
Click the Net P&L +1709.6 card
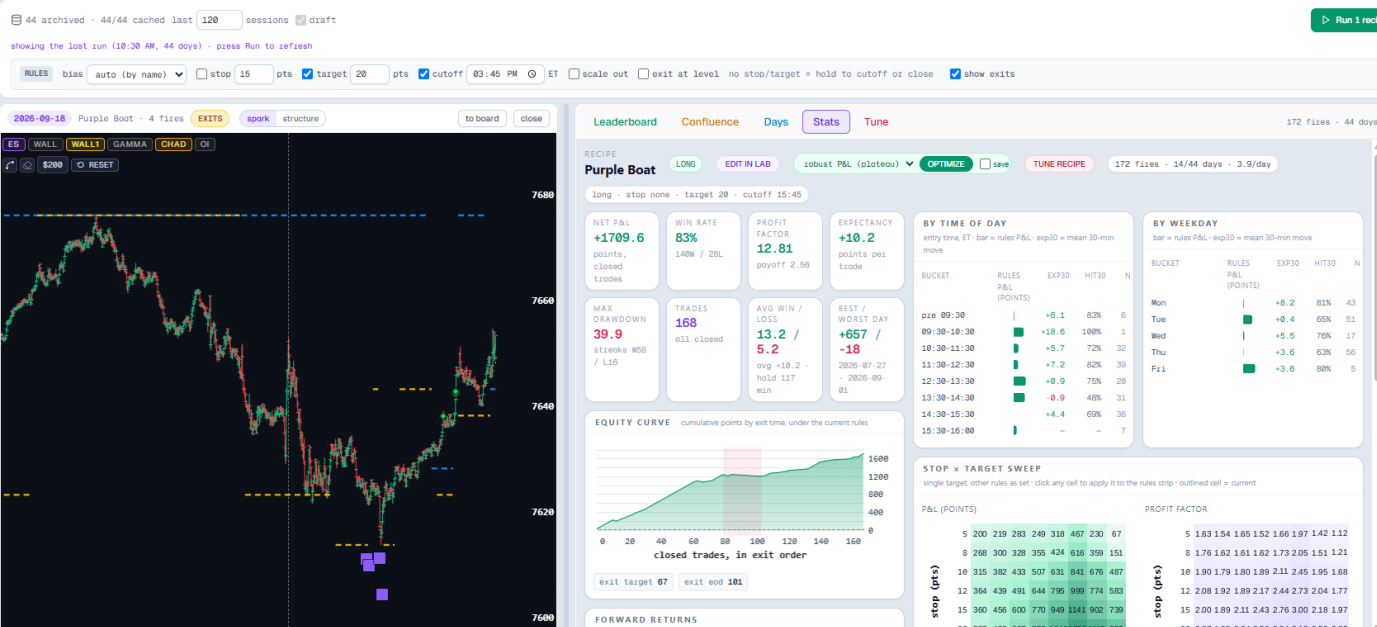tap(621, 250)
